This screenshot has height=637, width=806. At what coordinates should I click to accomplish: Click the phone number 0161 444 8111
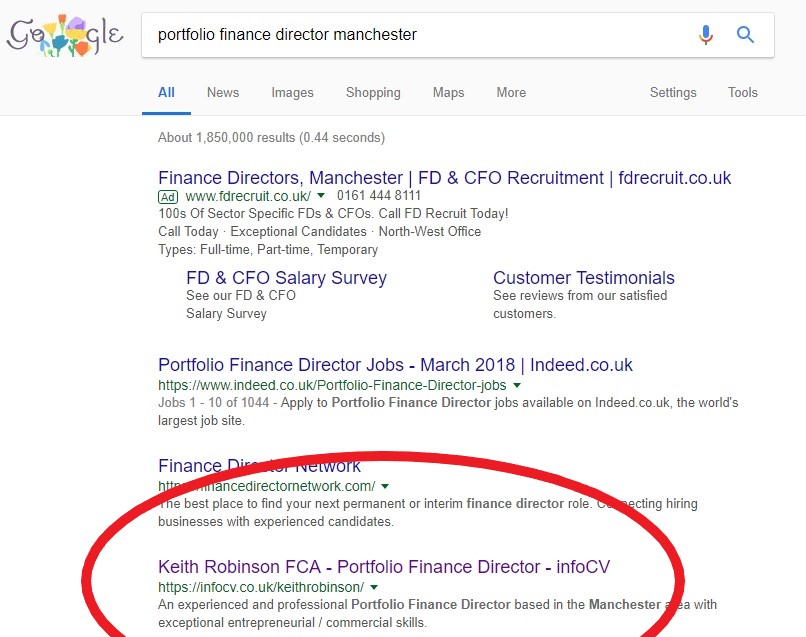pyautogui.click(x=379, y=195)
